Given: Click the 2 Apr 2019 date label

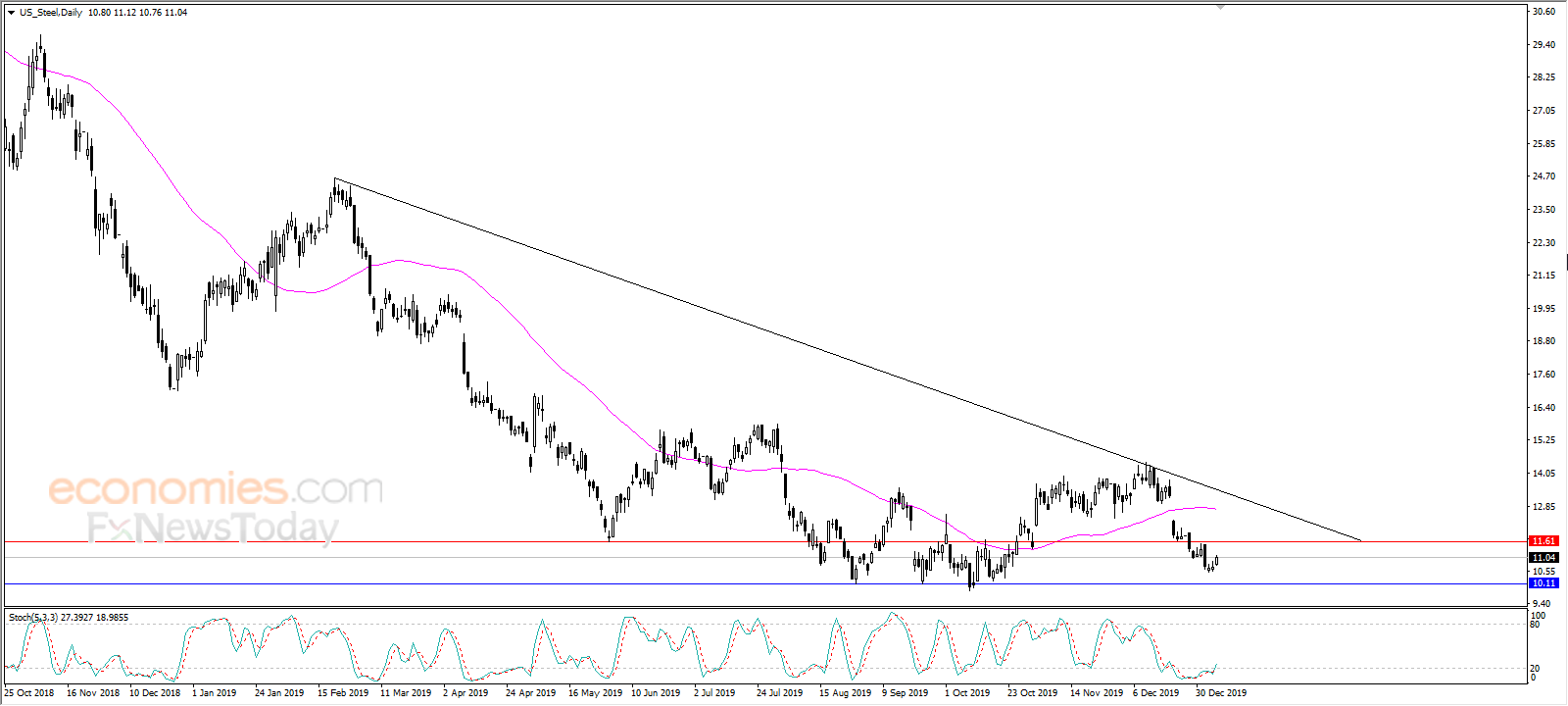Looking at the screenshot, I should tap(465, 693).
